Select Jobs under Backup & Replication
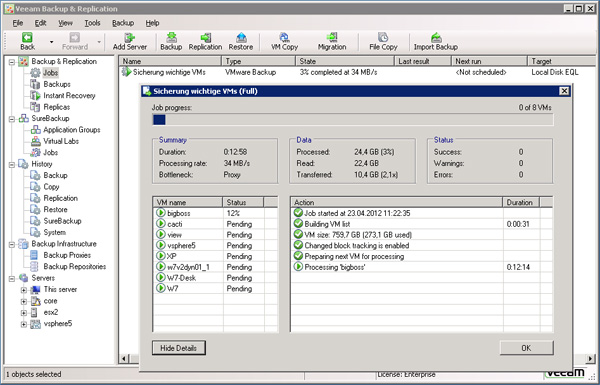Screen dimensions: 600x385 50,73
